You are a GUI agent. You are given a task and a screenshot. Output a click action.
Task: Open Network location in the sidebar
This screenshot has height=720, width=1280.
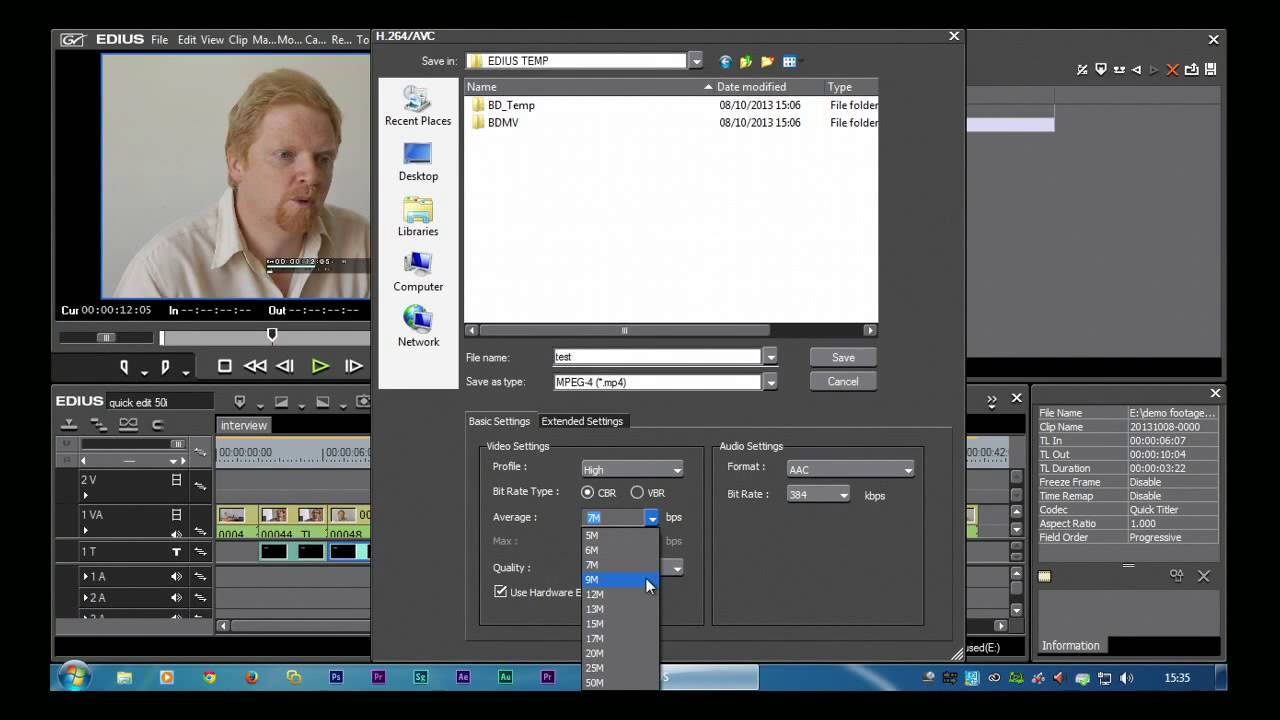click(418, 327)
